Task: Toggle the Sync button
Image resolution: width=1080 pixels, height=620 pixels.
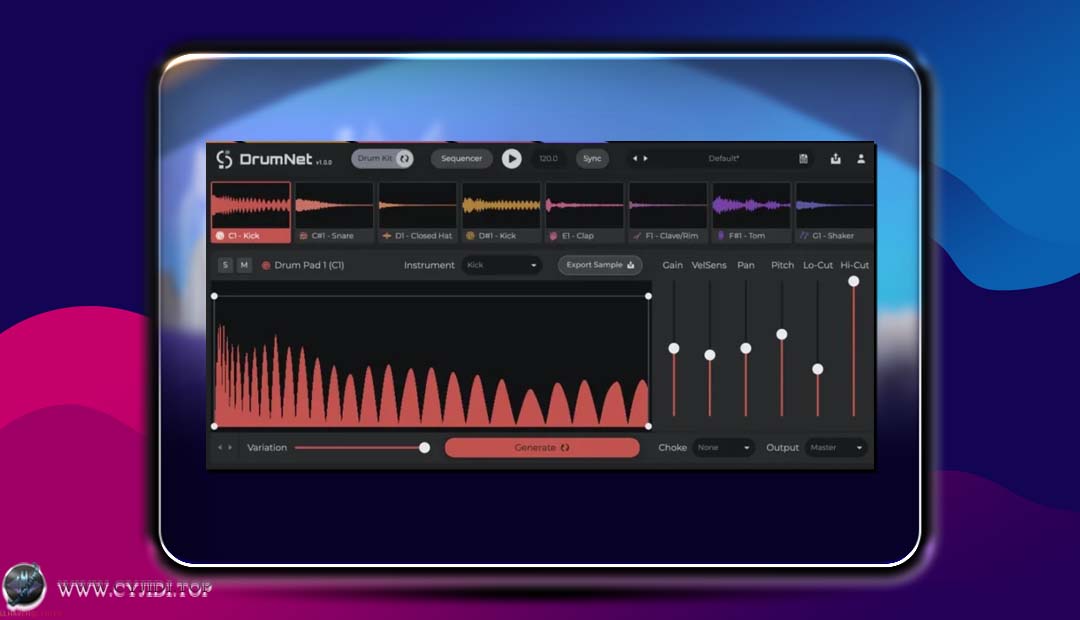Action: [x=592, y=158]
